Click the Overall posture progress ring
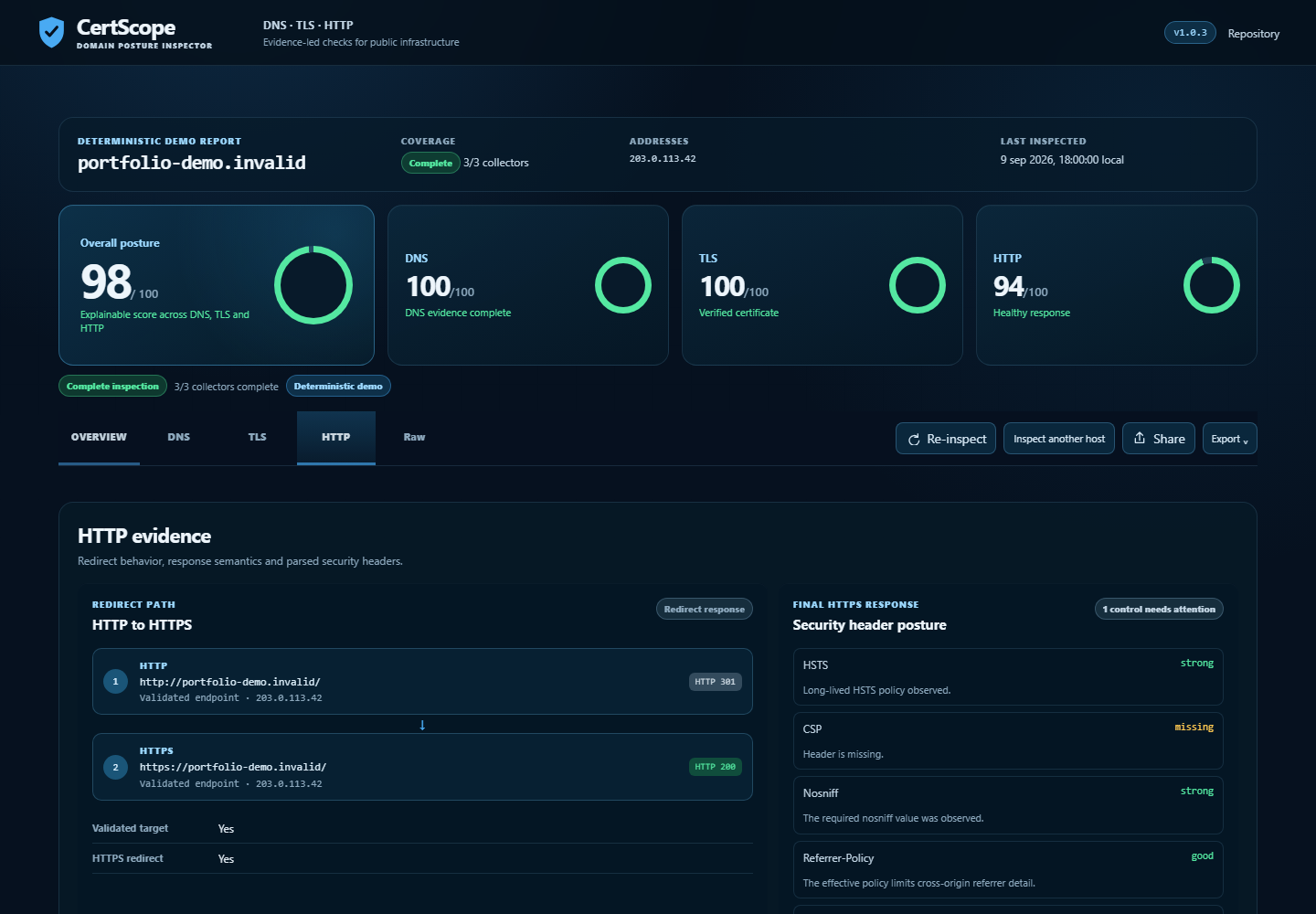The image size is (1316, 914). 313,285
